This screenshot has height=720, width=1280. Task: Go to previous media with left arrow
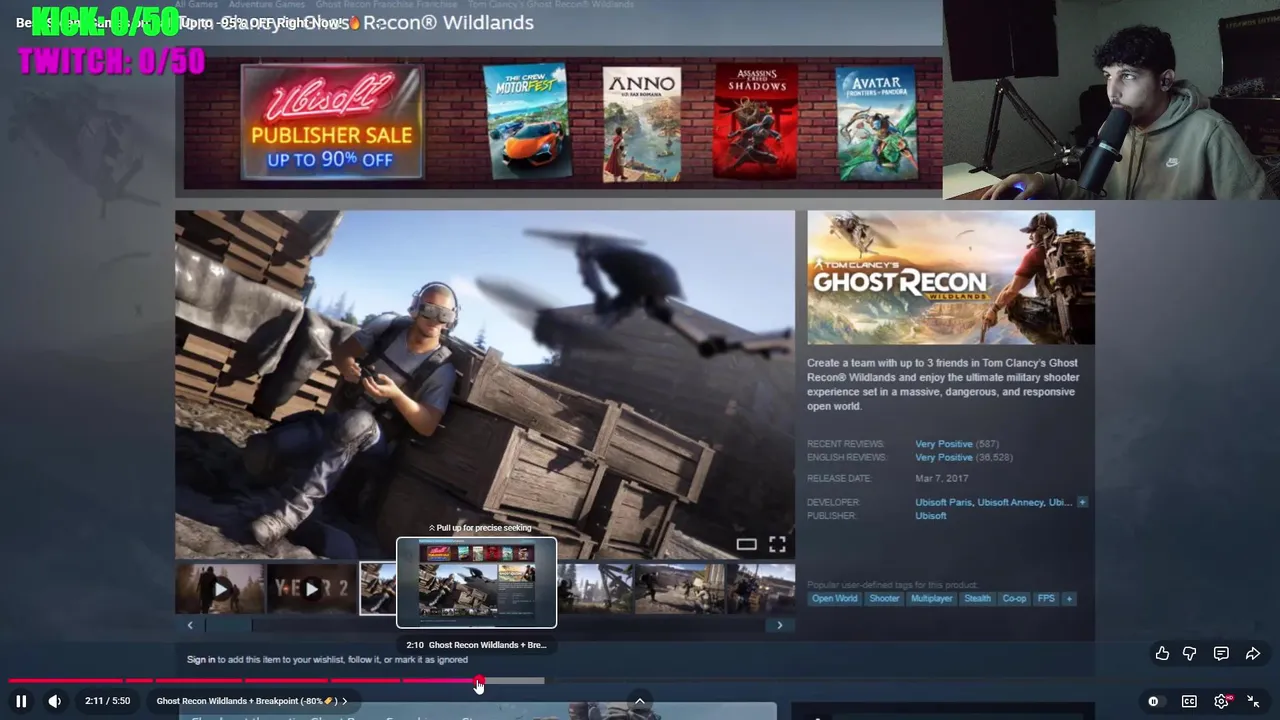(190, 625)
